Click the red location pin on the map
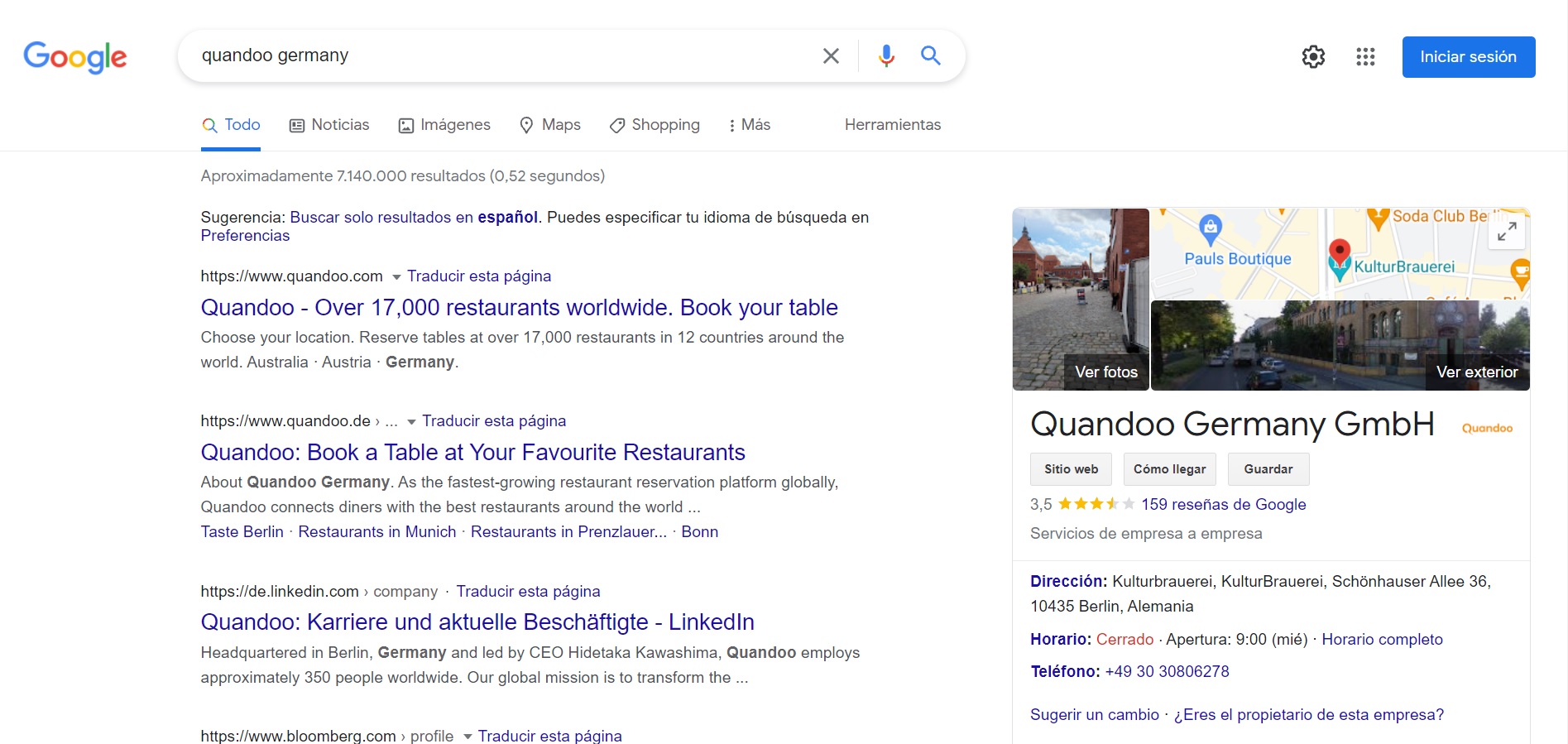Viewport: 1568px width, 744px height. click(1339, 252)
